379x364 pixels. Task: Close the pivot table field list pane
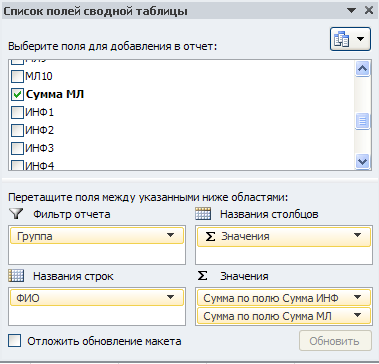tap(369, 10)
